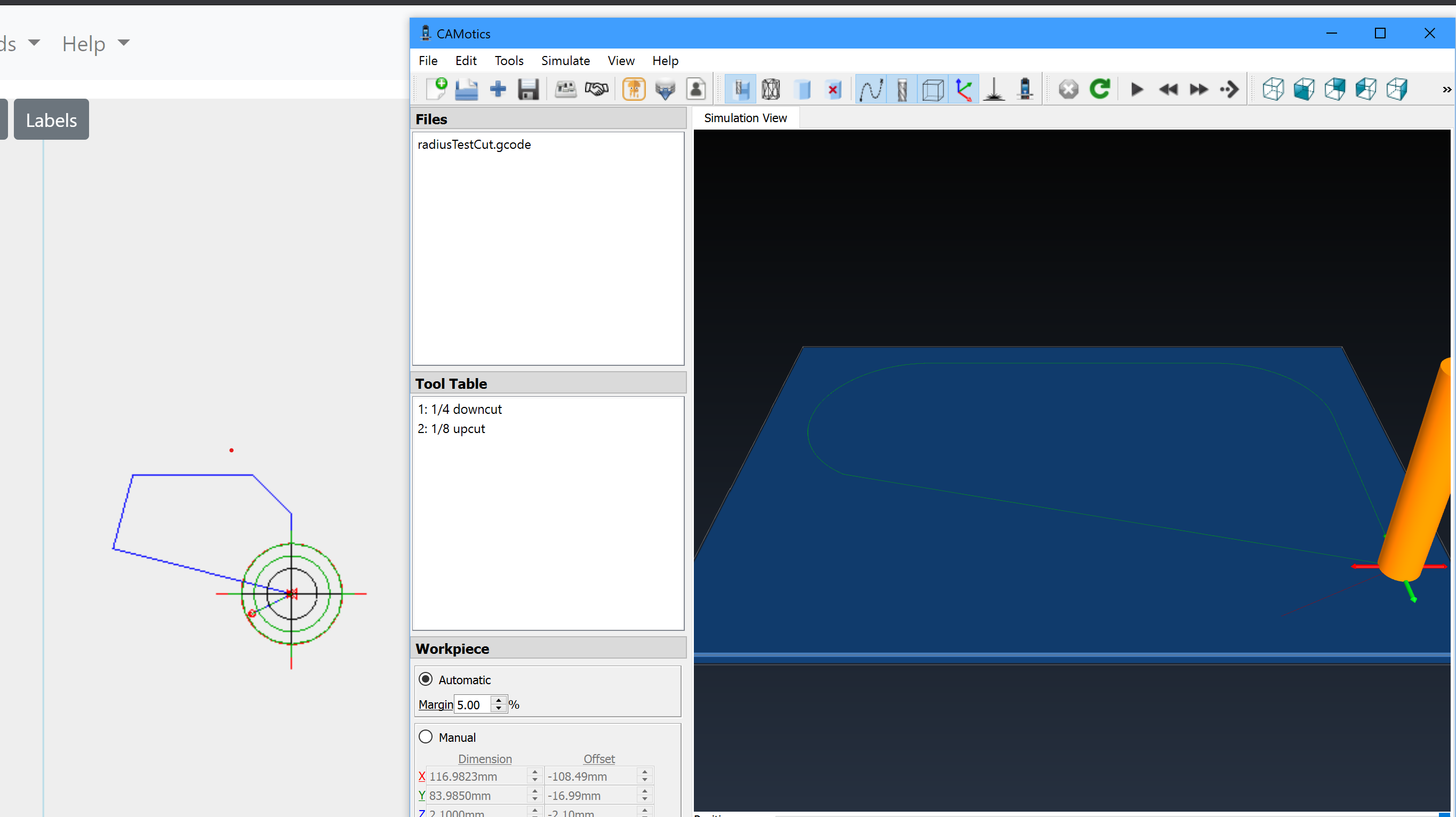Expand the toolbar overflow chevron

pos(1446,89)
